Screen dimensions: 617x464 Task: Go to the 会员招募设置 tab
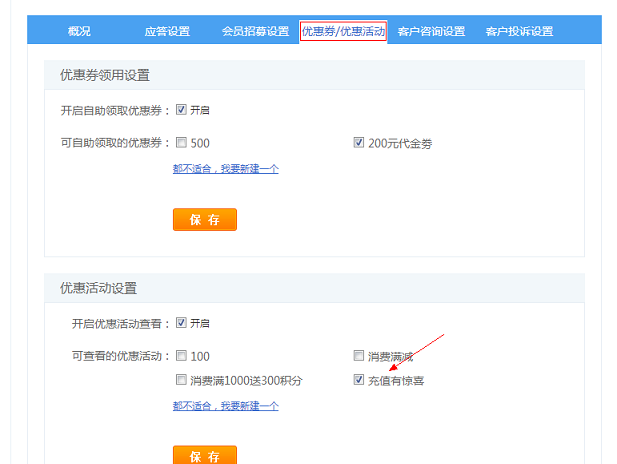[x=255, y=31]
